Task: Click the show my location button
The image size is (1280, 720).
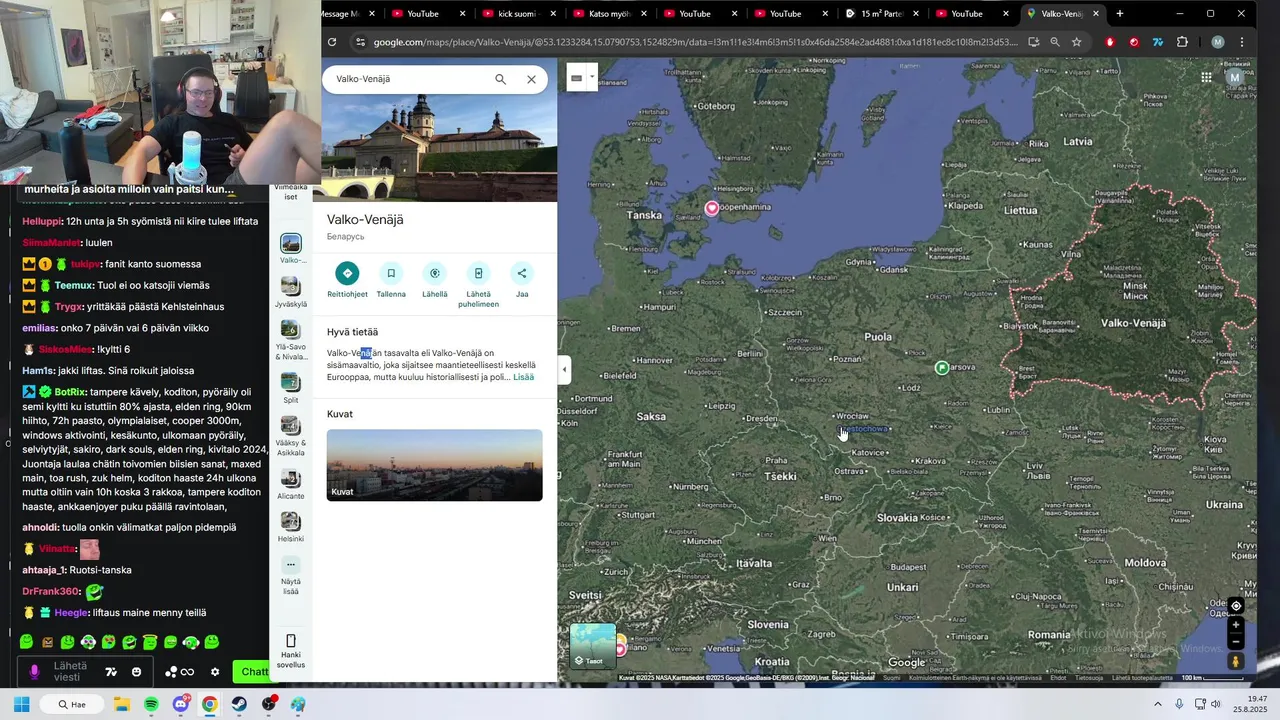Action: 1236,606
